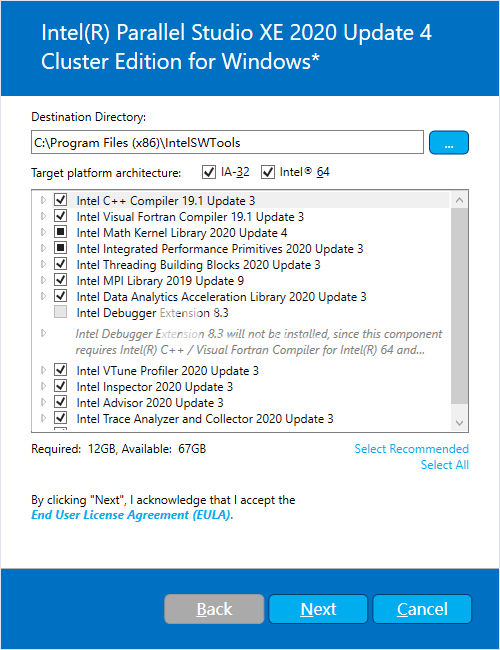Toggle the Intel 64 architecture checkbox
Viewport: 500px width, 650px height.
coord(267,172)
